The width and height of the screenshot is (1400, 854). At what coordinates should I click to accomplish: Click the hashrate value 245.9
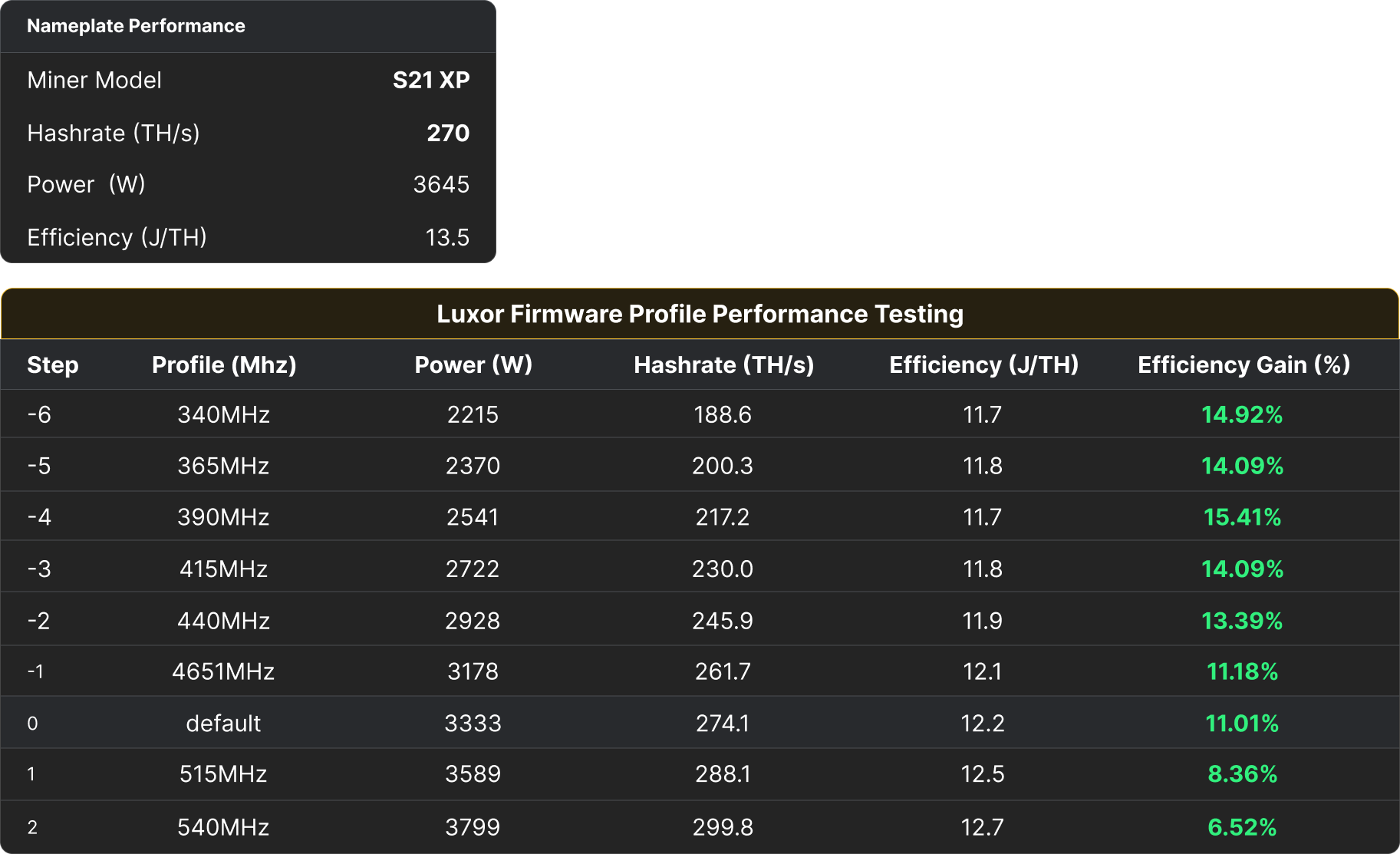click(x=723, y=621)
